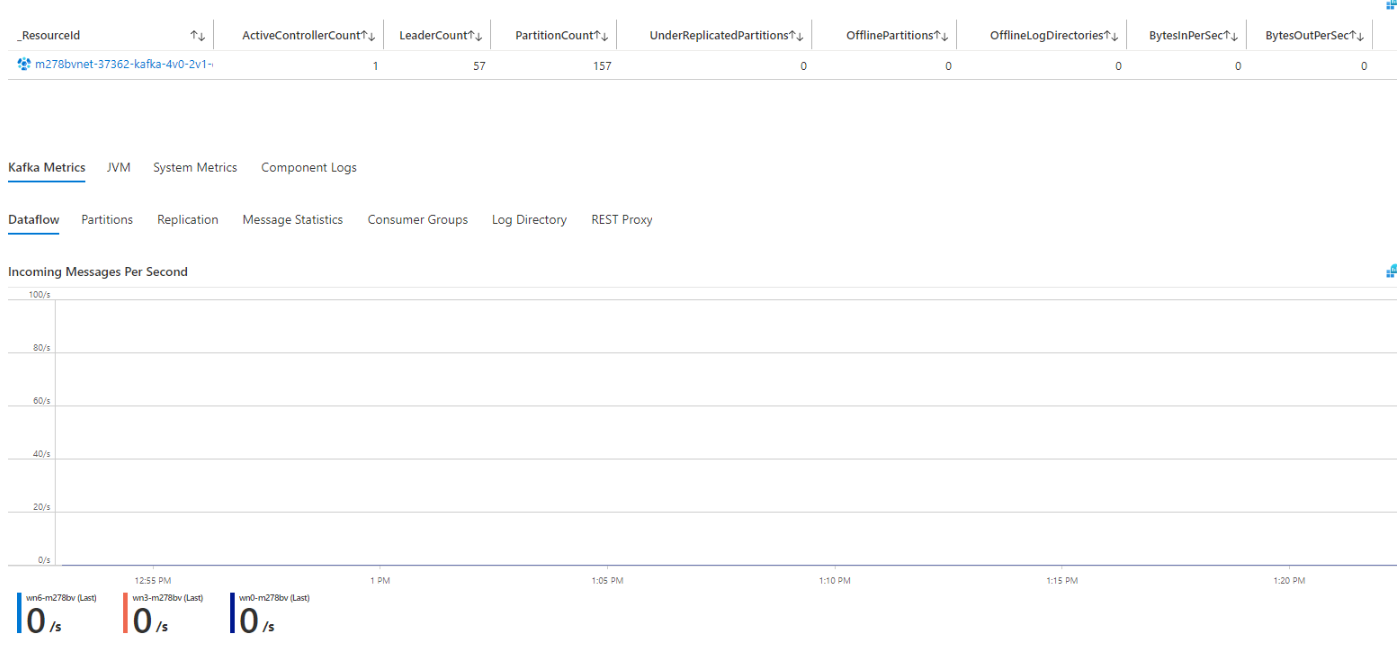The width and height of the screenshot is (1397, 657).
Task: Open the _ResourceId sort dropdown
Action: coord(198,33)
